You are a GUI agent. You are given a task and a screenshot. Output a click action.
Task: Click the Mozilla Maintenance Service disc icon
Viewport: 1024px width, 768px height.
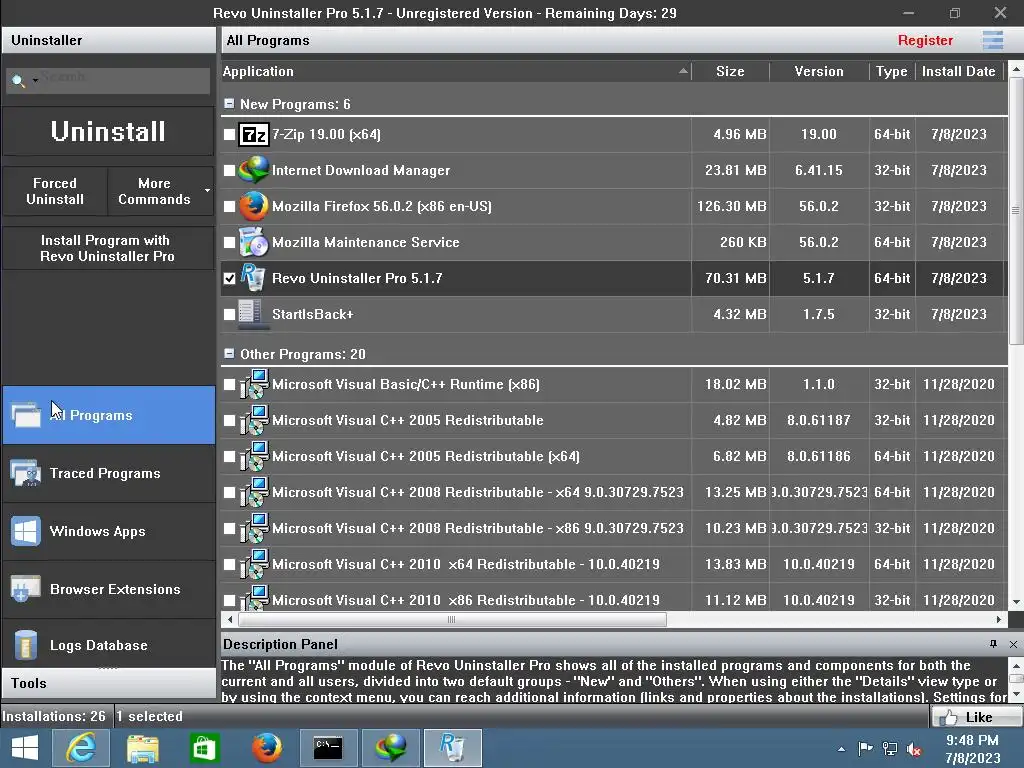(253, 242)
